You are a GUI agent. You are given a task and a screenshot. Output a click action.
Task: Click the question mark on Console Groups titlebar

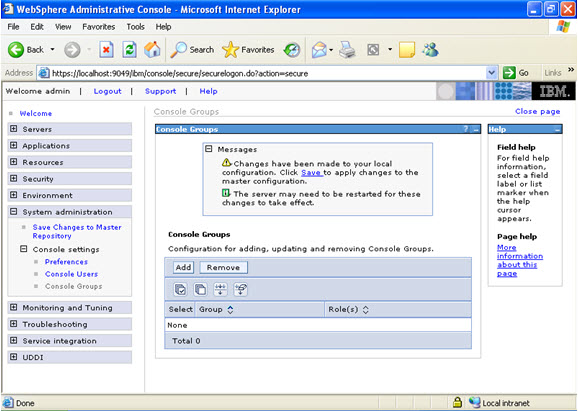click(466, 129)
